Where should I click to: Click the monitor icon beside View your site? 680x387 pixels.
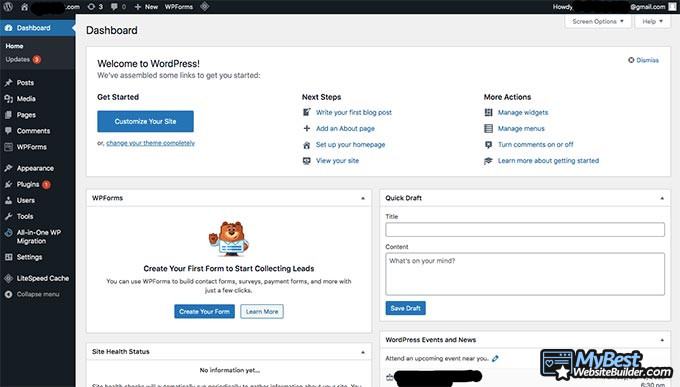point(307,161)
